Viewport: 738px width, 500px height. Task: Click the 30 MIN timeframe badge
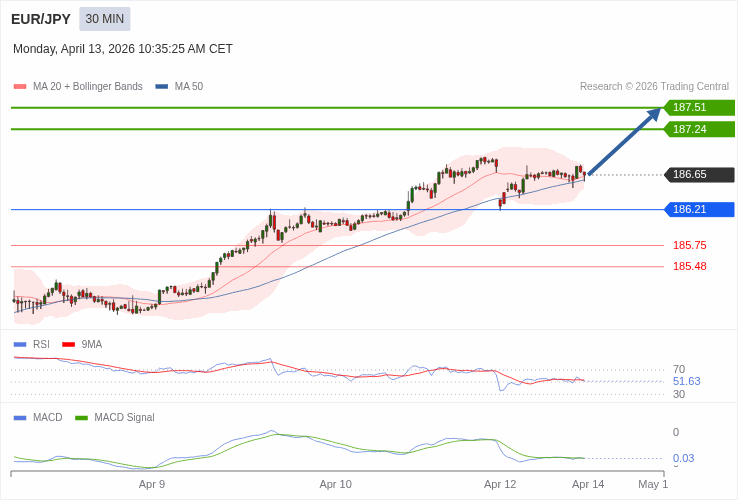(x=105, y=19)
